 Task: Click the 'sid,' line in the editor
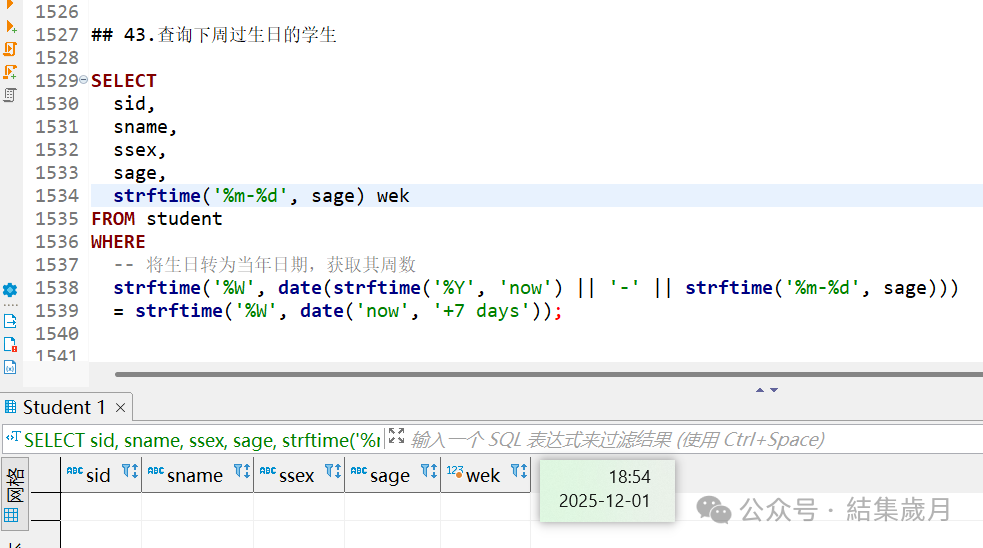(x=134, y=103)
